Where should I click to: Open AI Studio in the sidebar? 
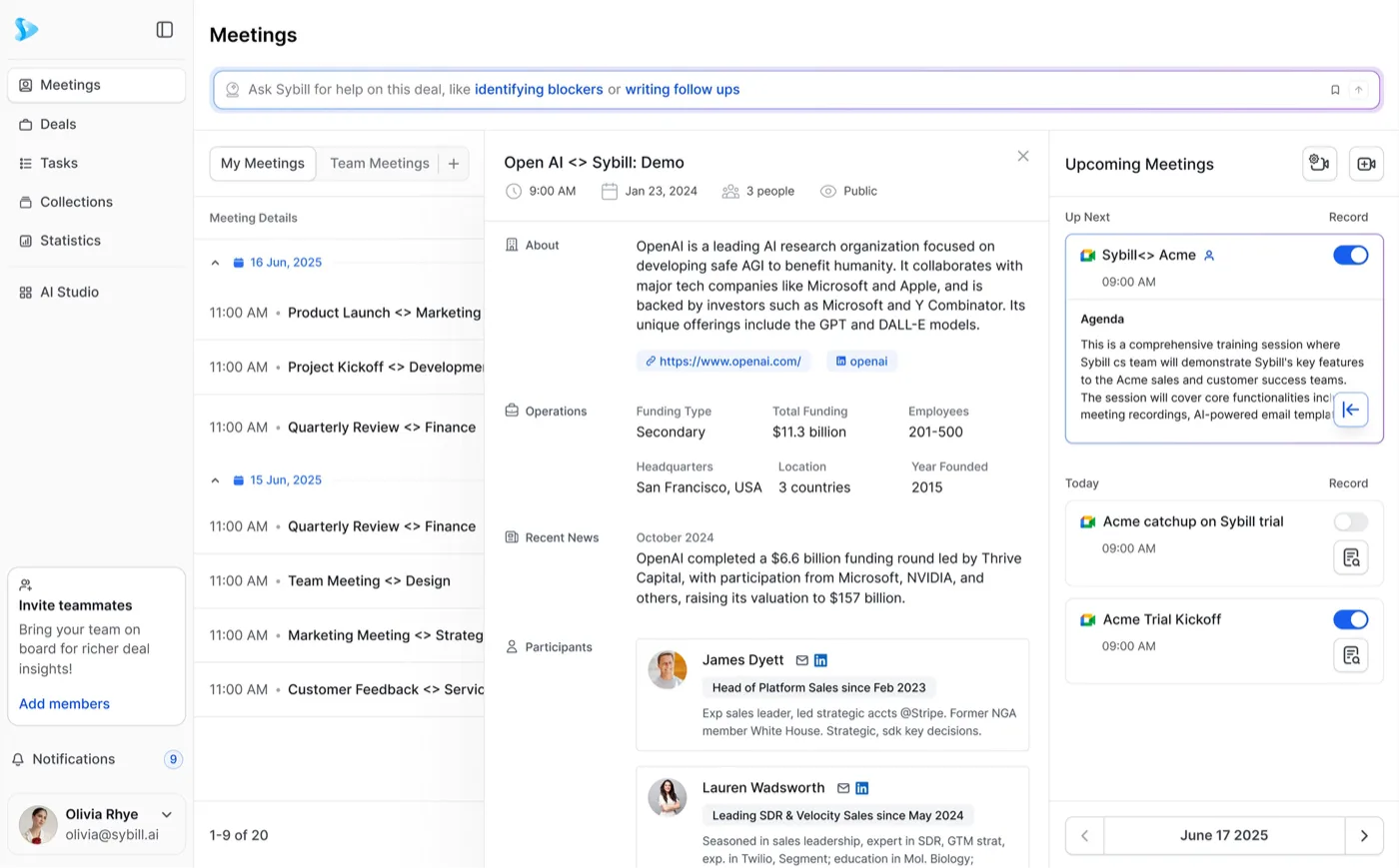point(97,293)
